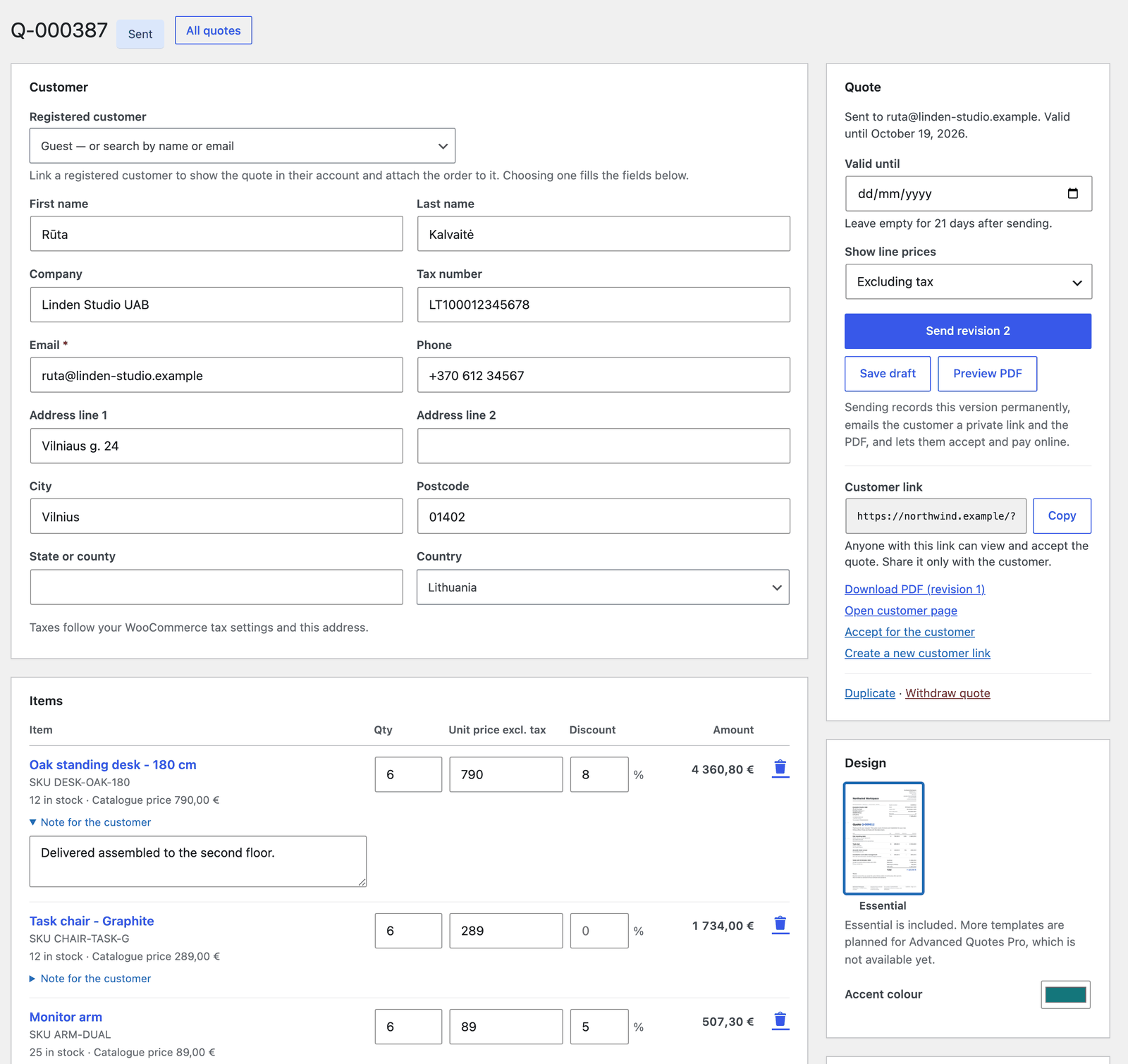Click the Sent status badge
Screen dimensions: 1128x1064
click(140, 34)
